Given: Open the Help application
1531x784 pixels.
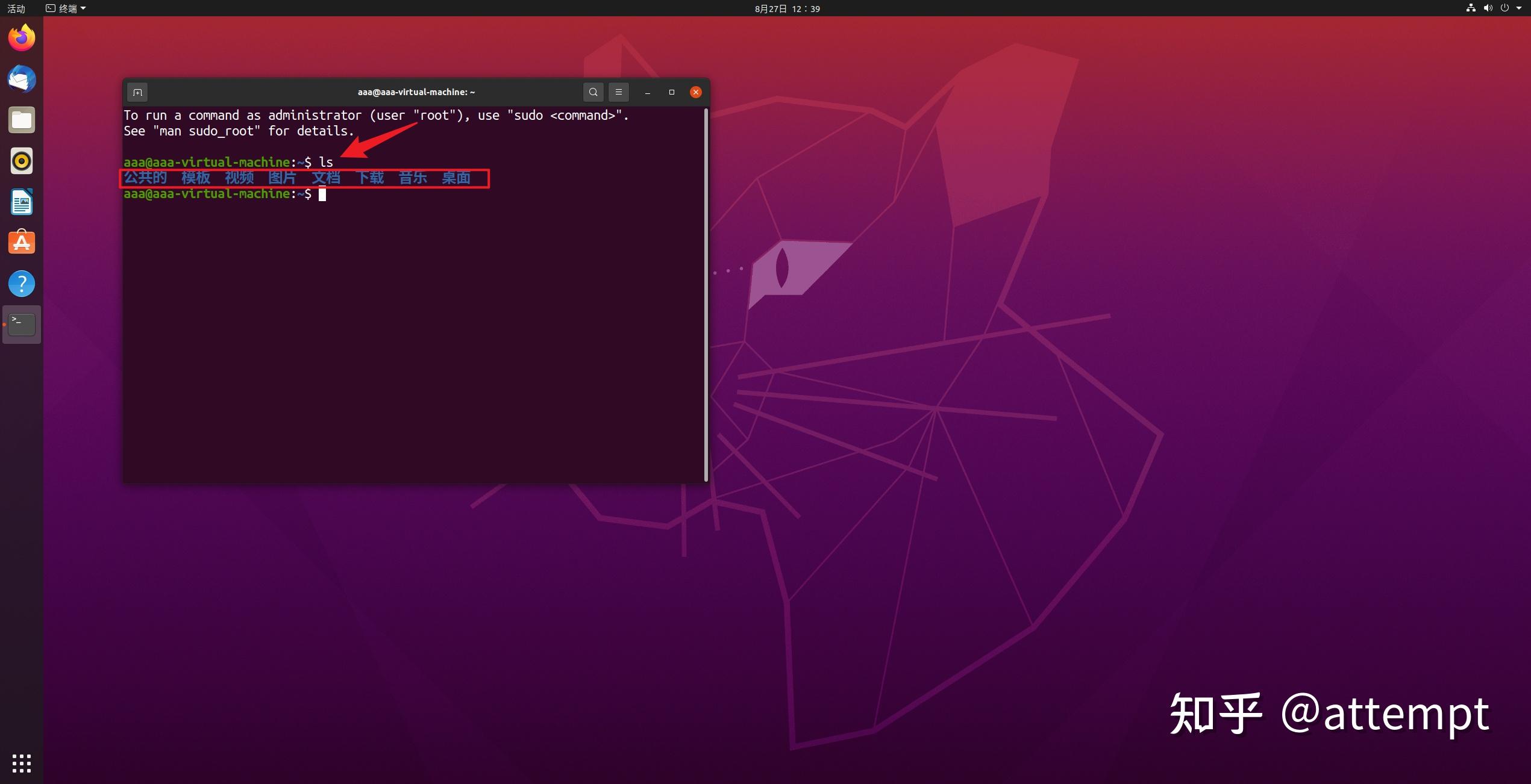Looking at the screenshot, I should 22,284.
